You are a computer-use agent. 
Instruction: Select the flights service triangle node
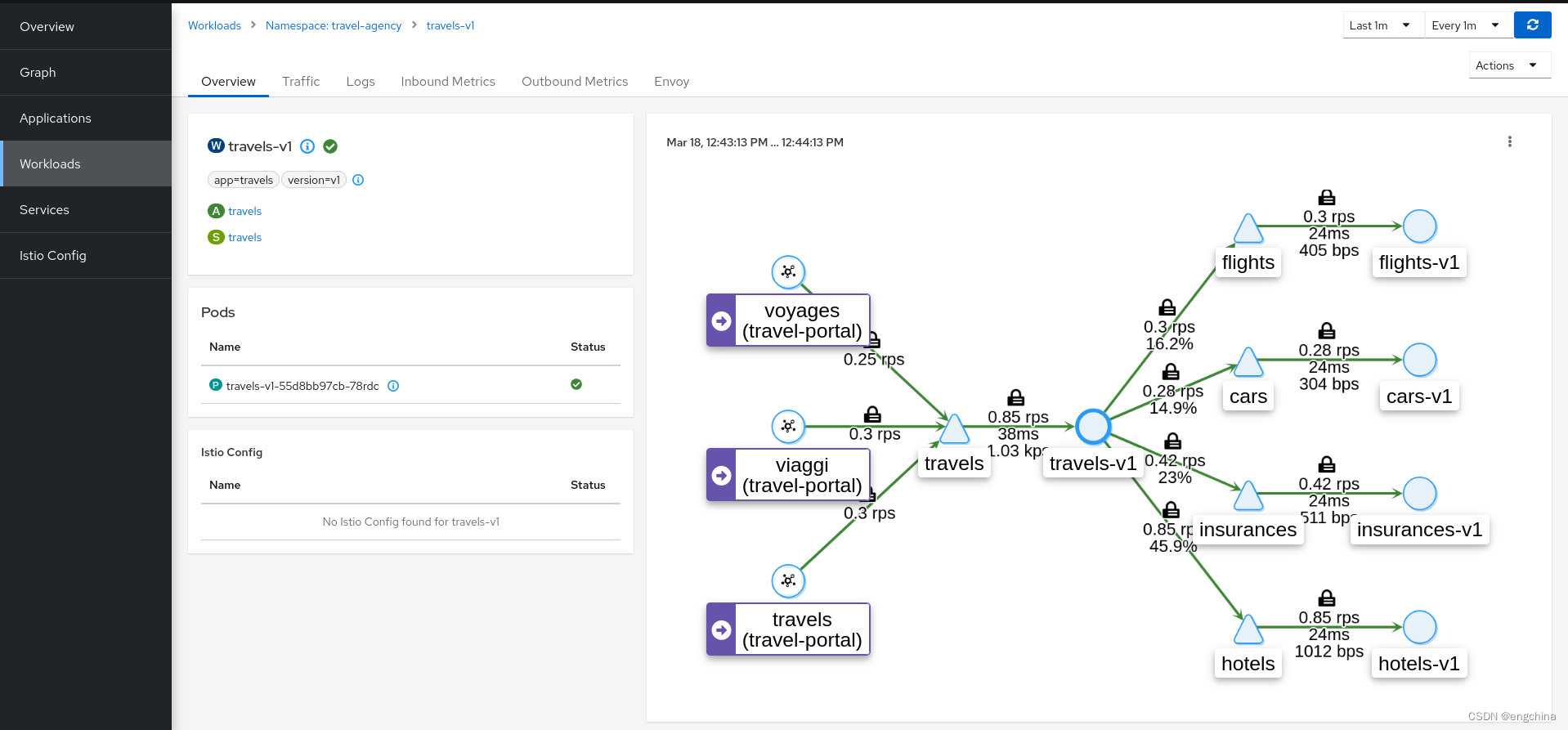click(1248, 229)
